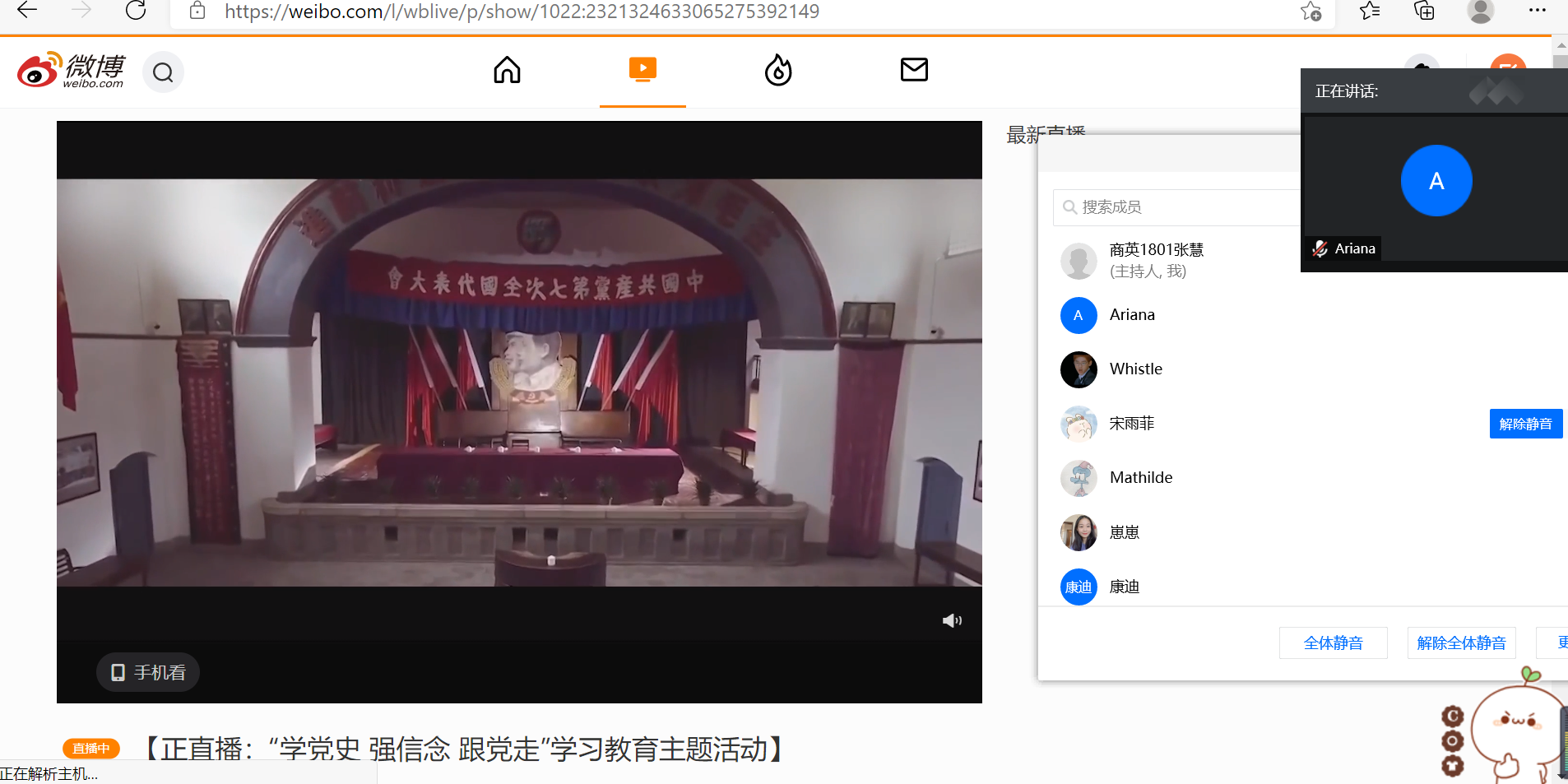Click 解除全体静音 button
Image resolution: width=1568 pixels, height=784 pixels.
click(1461, 643)
